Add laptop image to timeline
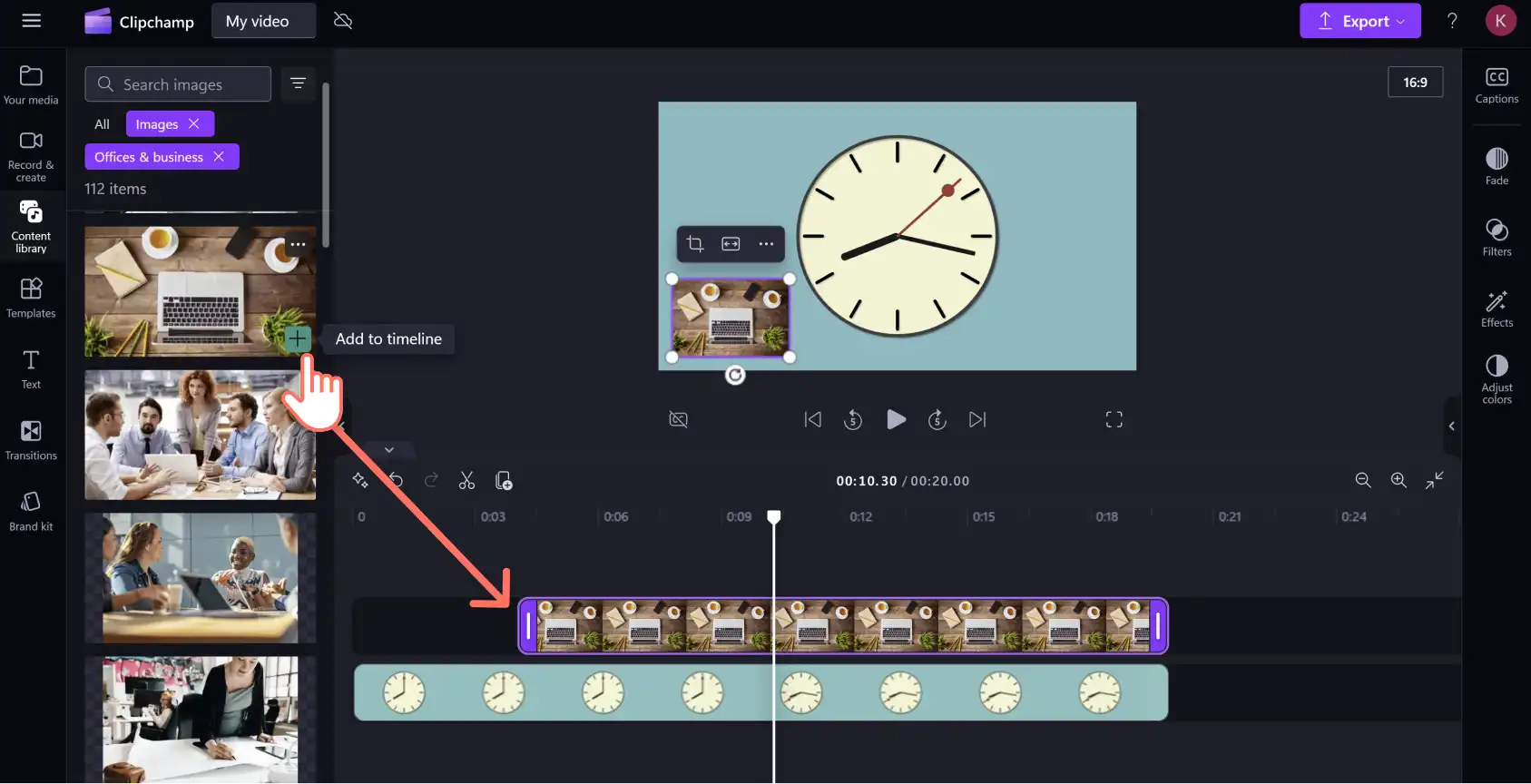This screenshot has width=1531, height=784. [x=298, y=338]
